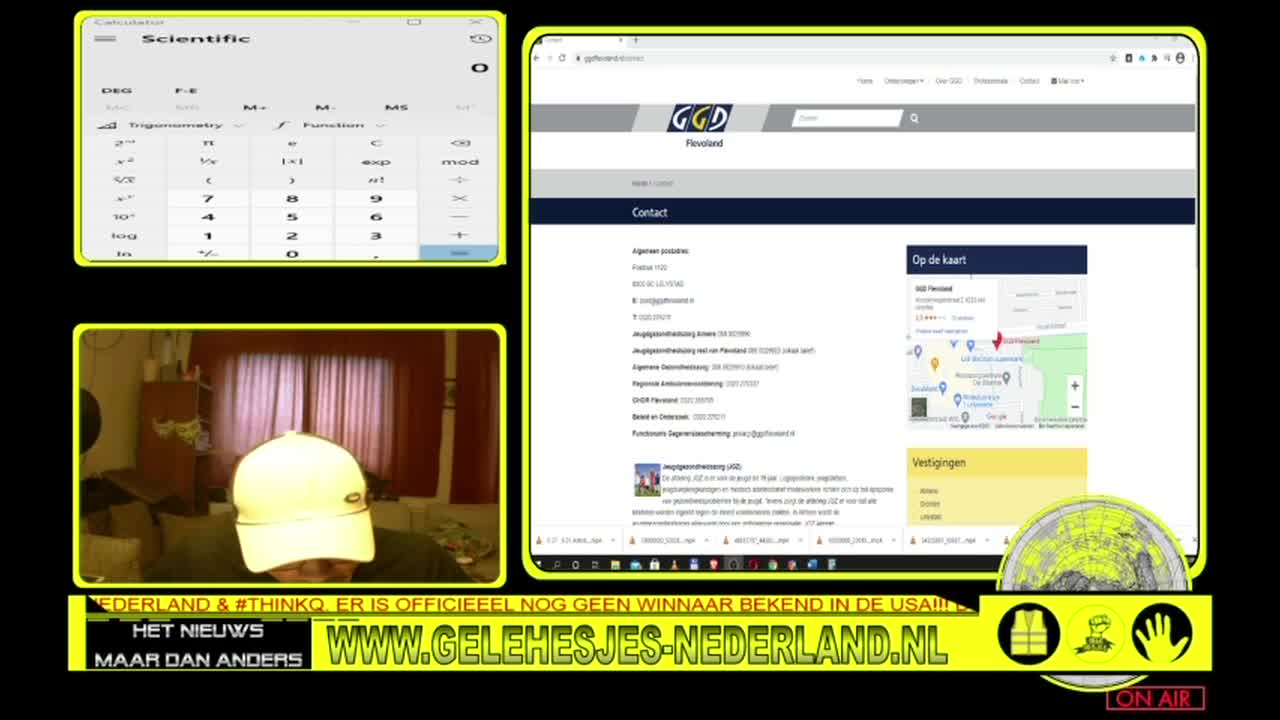1280x720 pixels.
Task: Open the Calculator hamburger navigation menu
Action: point(105,39)
